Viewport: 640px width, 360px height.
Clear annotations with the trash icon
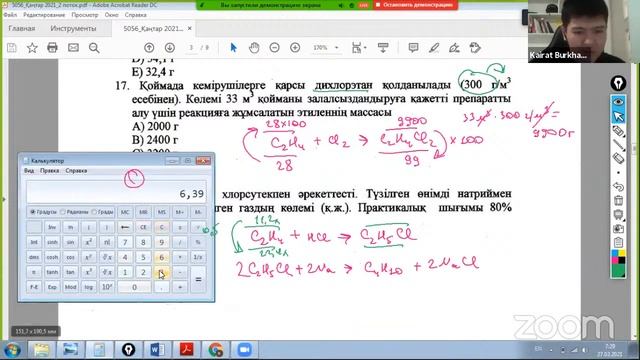(x=618, y=201)
